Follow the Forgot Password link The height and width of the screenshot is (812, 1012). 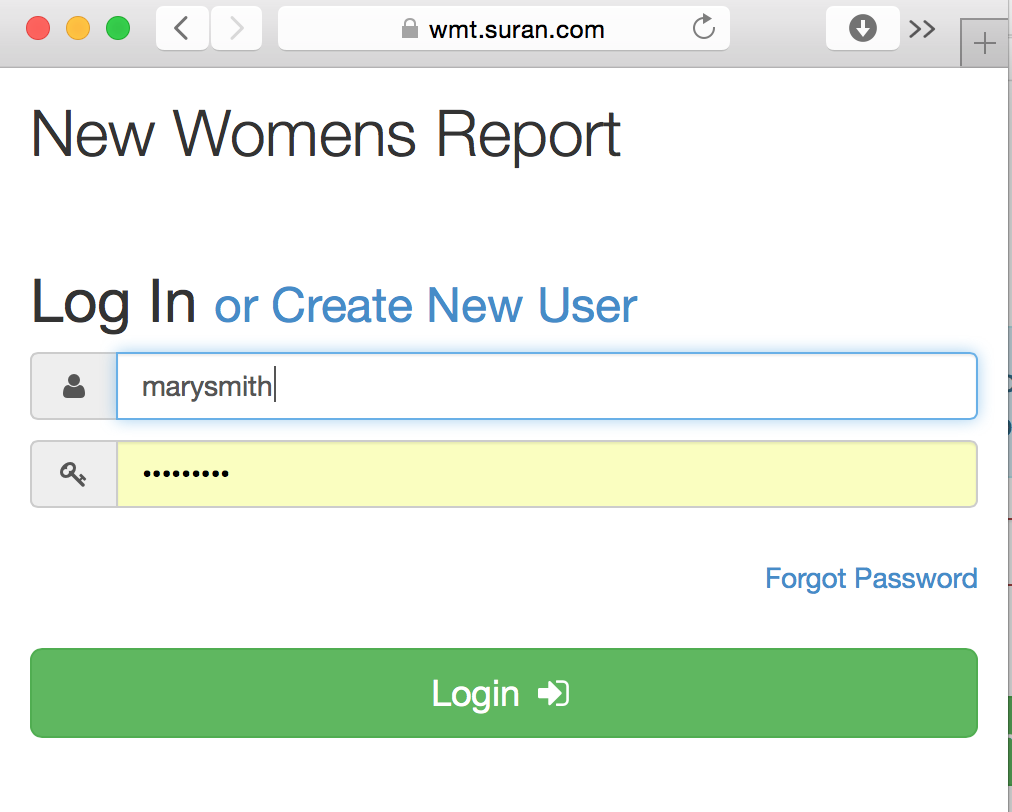click(x=871, y=578)
